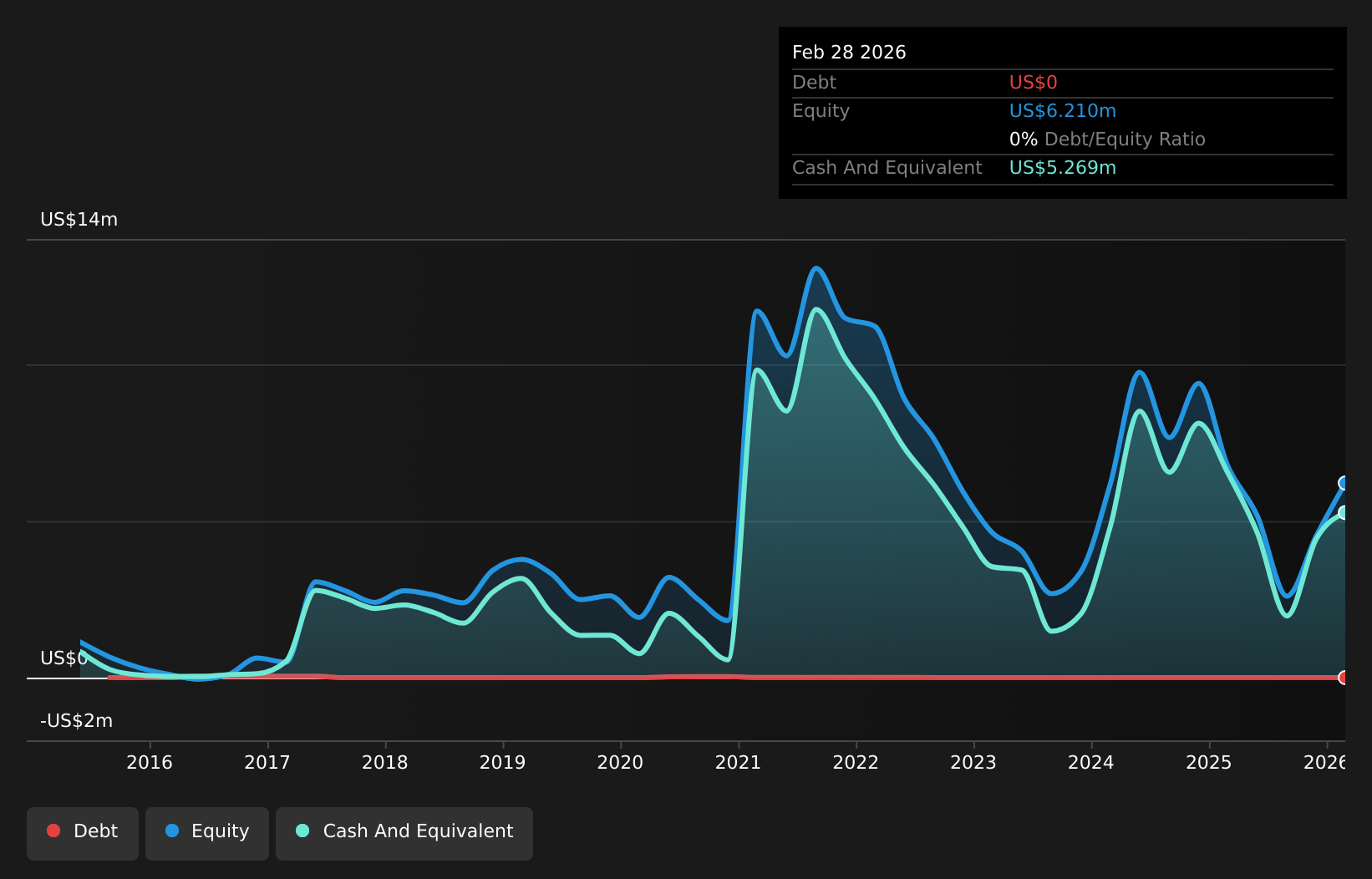Screen dimensions: 1372x879
Task: Click the 2020 x-axis label
Action: point(621,762)
